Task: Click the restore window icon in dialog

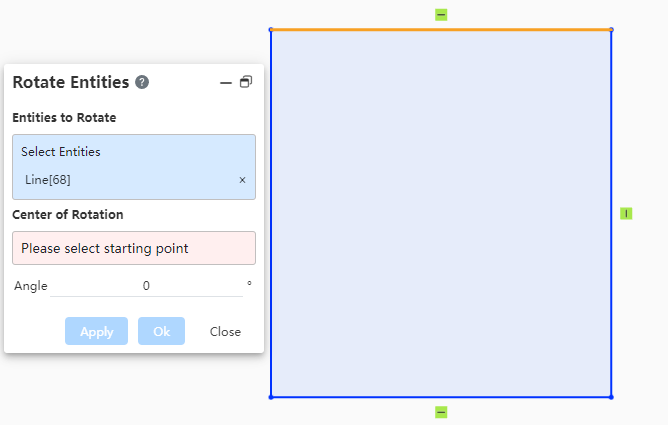Action: pyautogui.click(x=246, y=82)
